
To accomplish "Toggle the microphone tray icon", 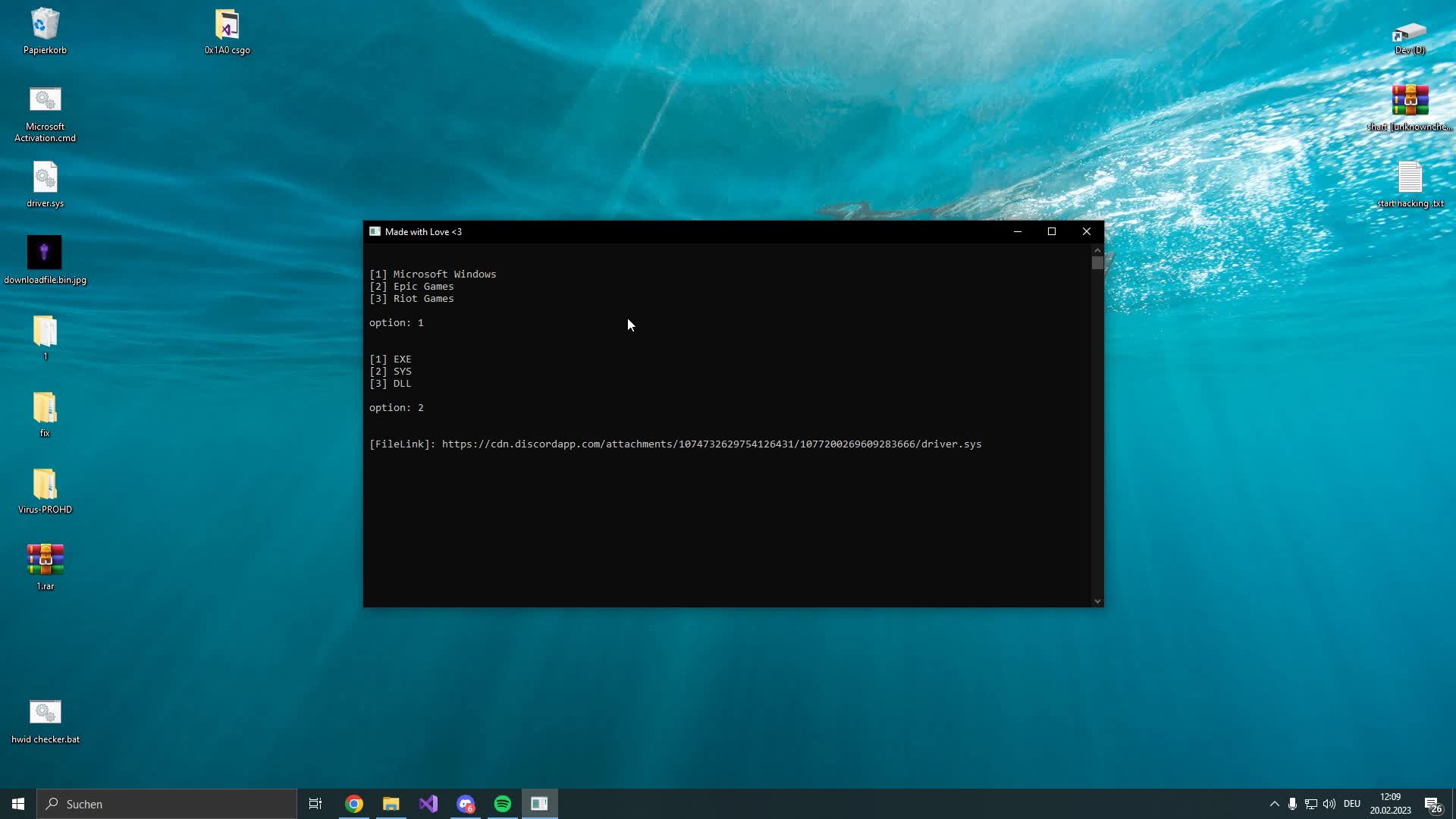I will coord(1291,804).
